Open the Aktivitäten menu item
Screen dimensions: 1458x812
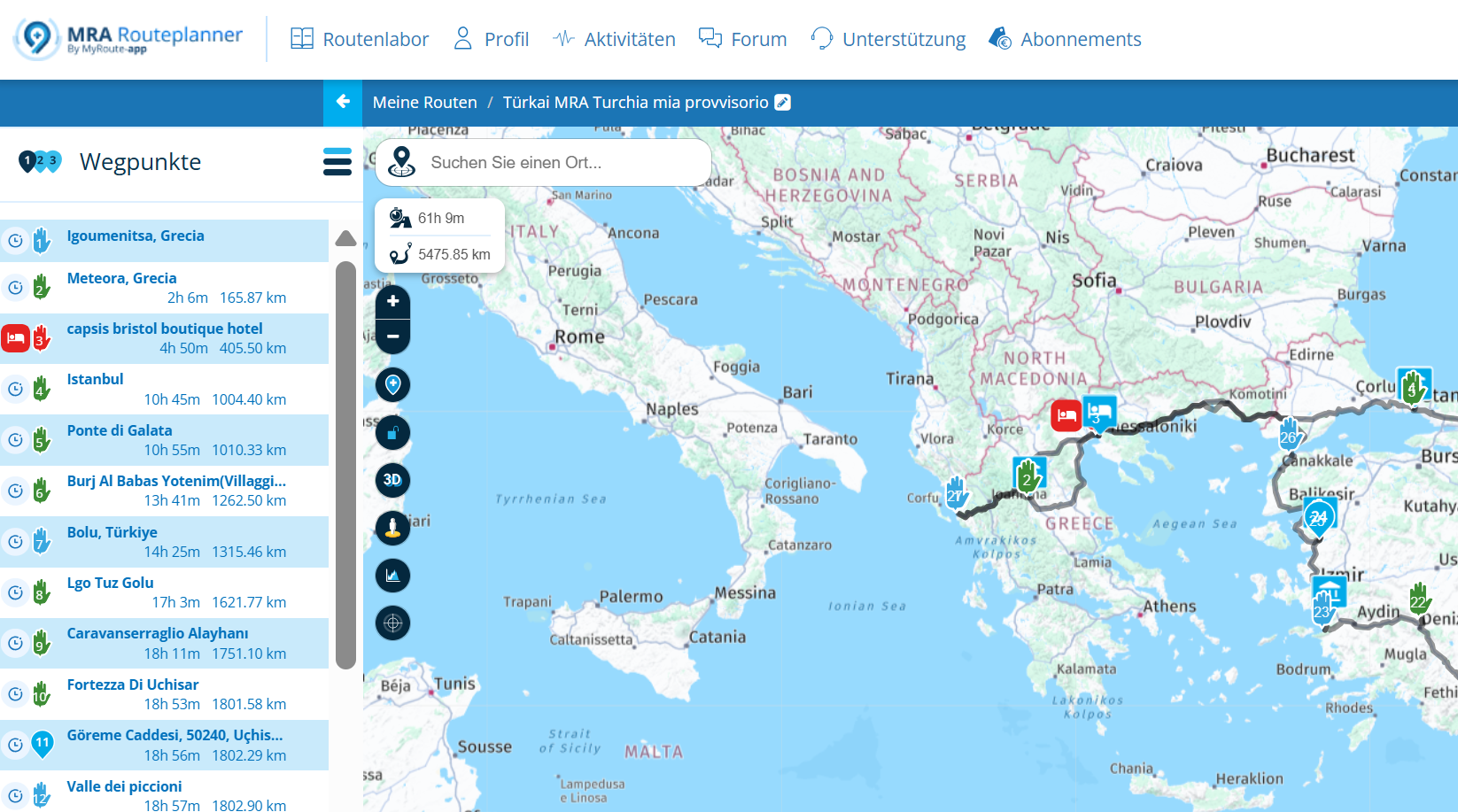614,39
